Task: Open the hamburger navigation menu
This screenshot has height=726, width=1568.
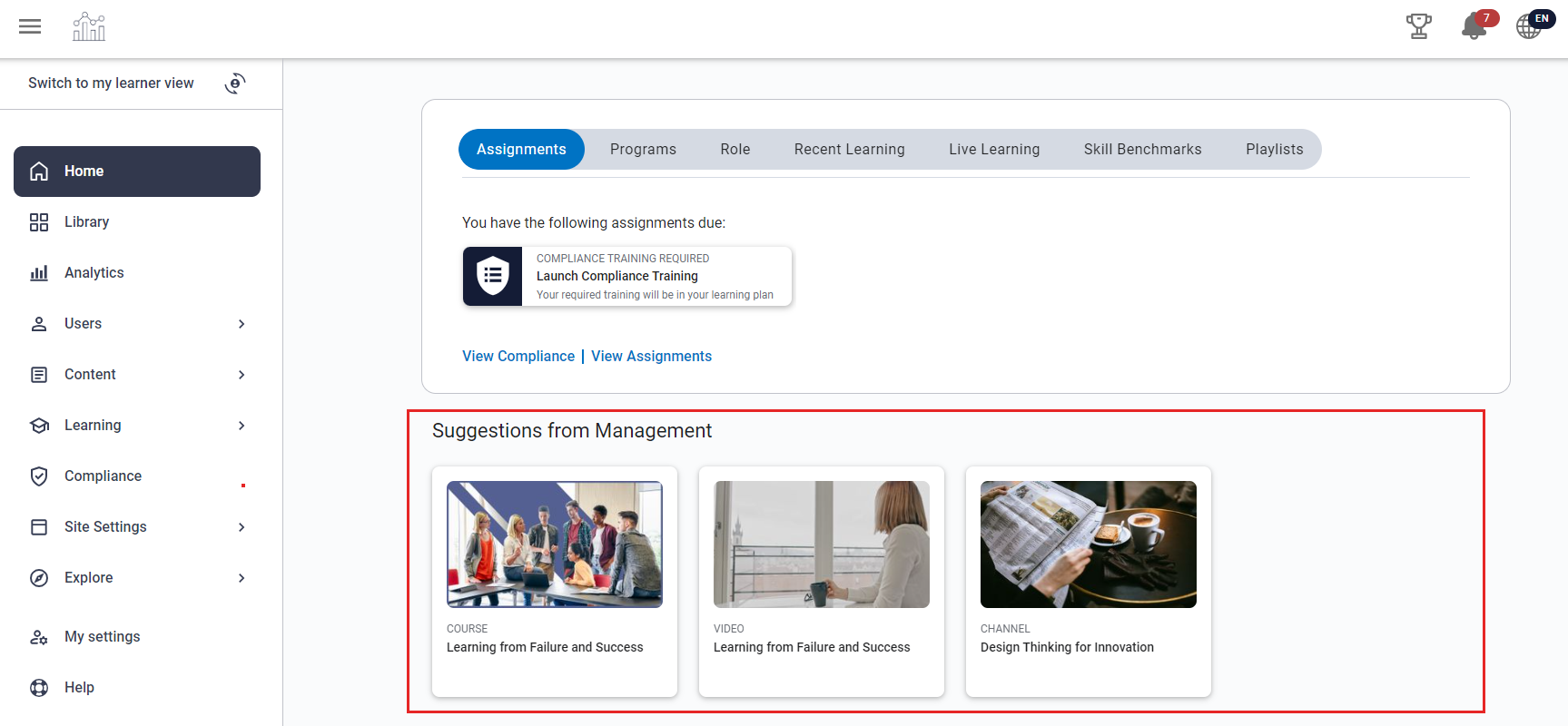Action: click(x=30, y=27)
